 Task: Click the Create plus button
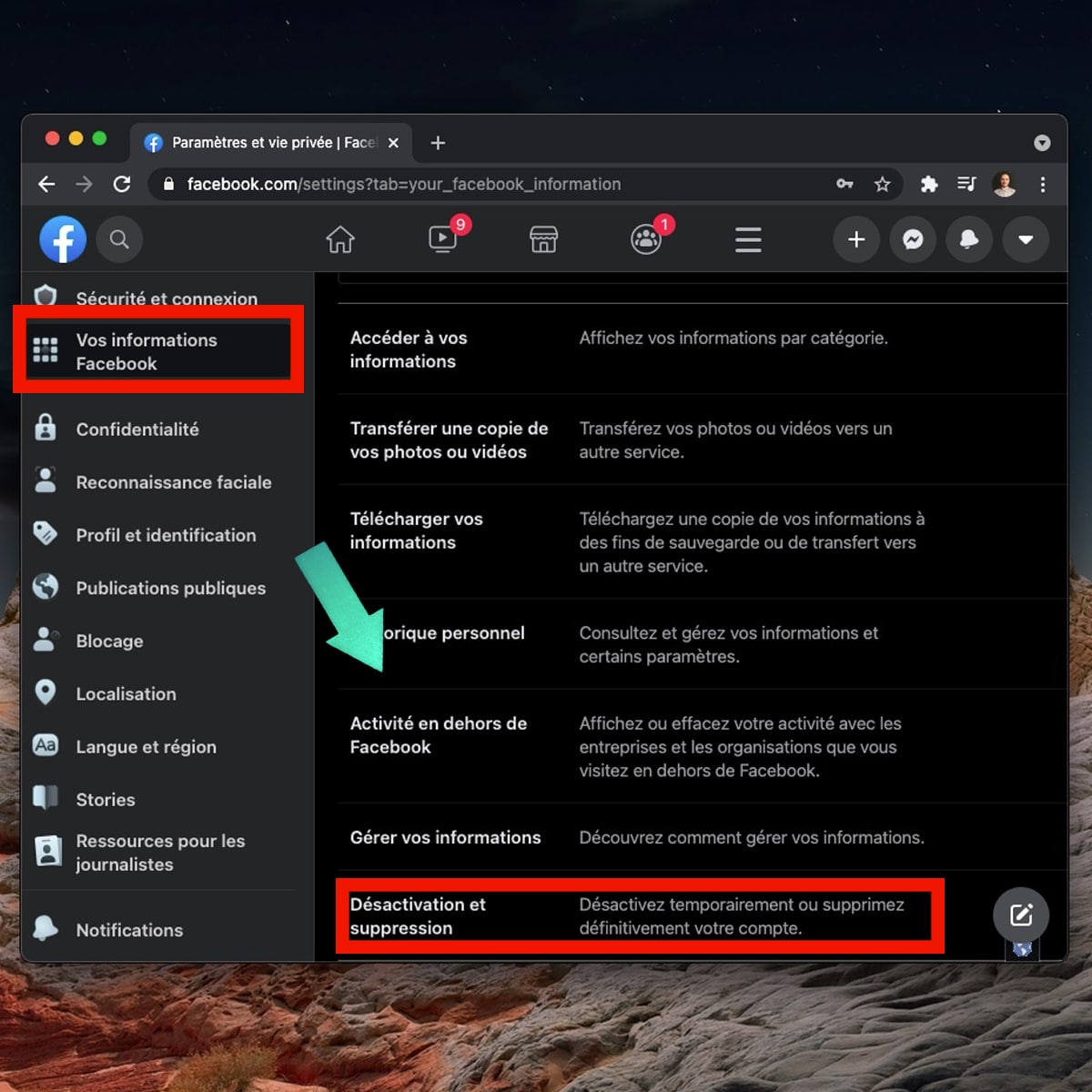(856, 239)
